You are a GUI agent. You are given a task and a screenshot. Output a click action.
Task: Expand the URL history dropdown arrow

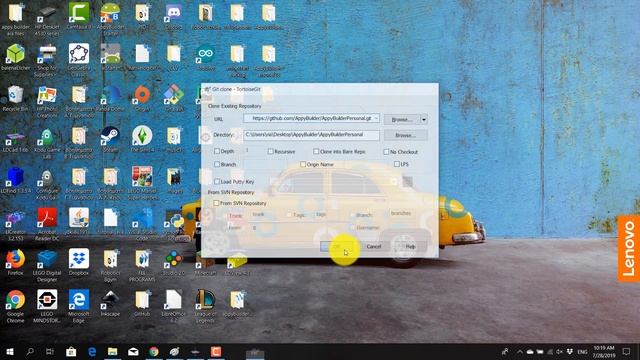pos(376,118)
